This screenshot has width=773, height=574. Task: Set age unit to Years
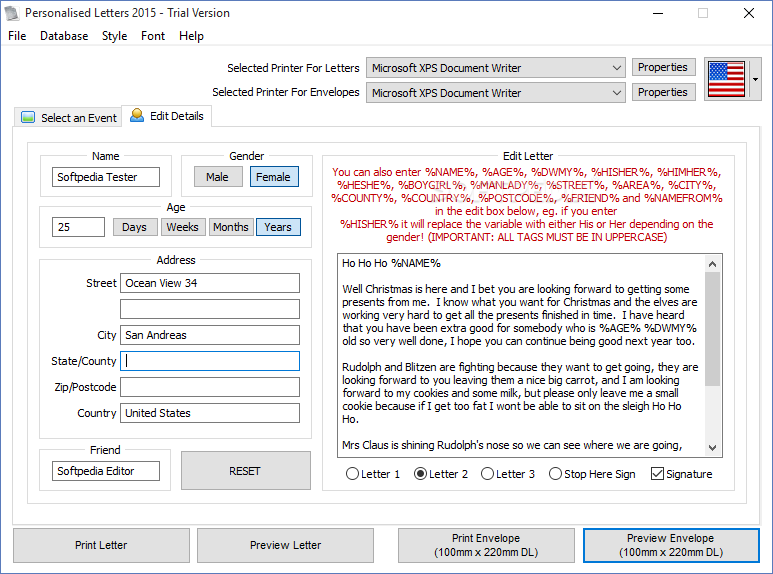point(278,227)
